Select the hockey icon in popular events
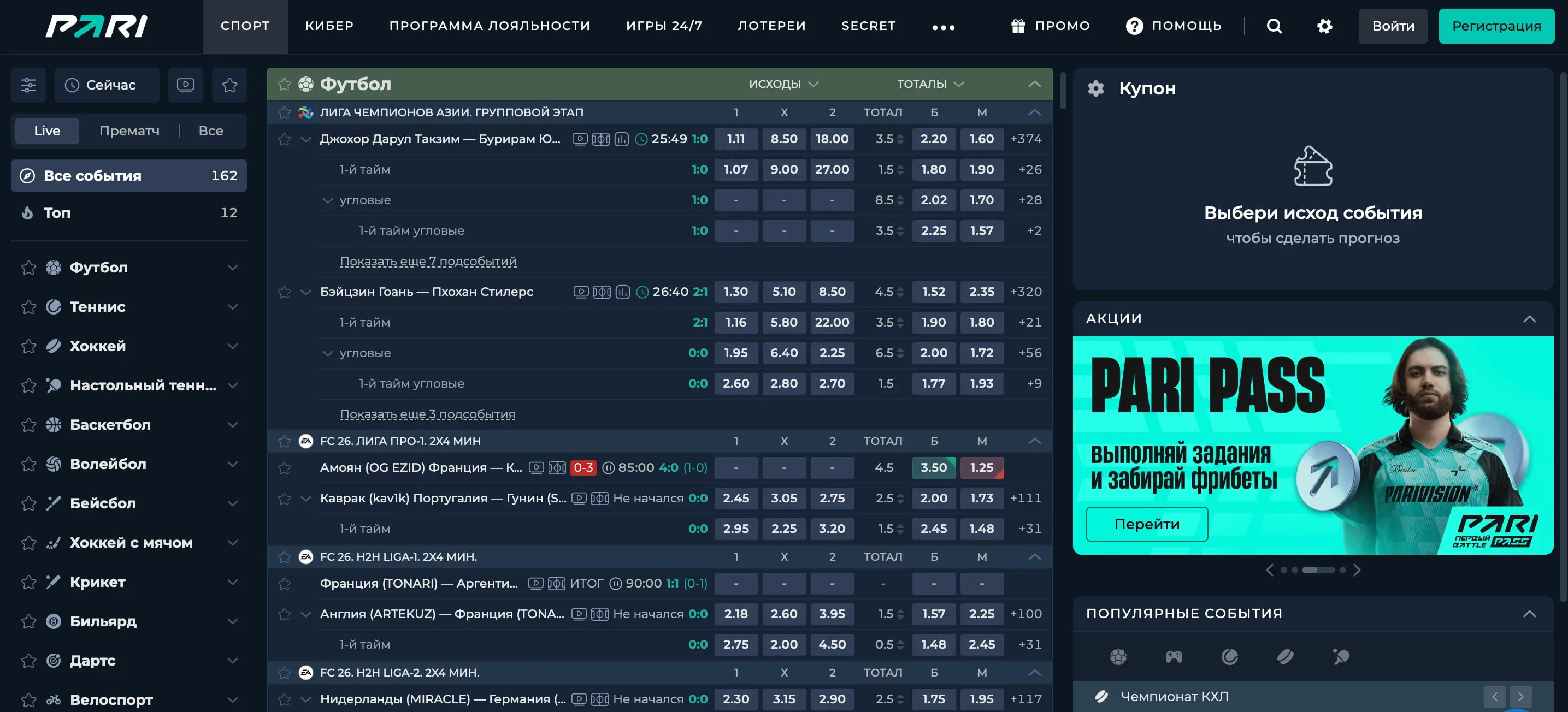Image resolution: width=1568 pixels, height=712 pixels. tap(1286, 657)
